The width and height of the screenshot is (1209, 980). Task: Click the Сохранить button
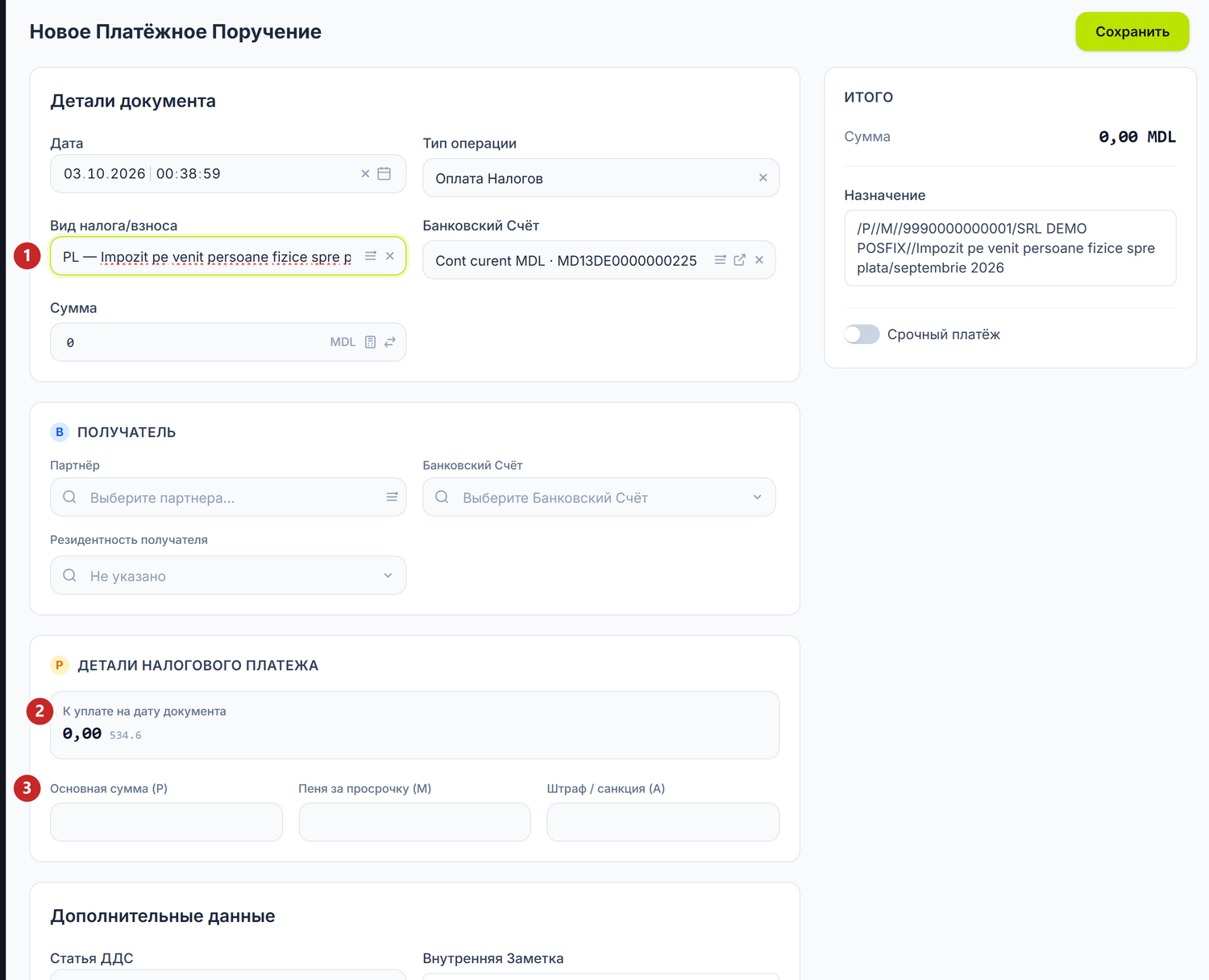(1132, 31)
